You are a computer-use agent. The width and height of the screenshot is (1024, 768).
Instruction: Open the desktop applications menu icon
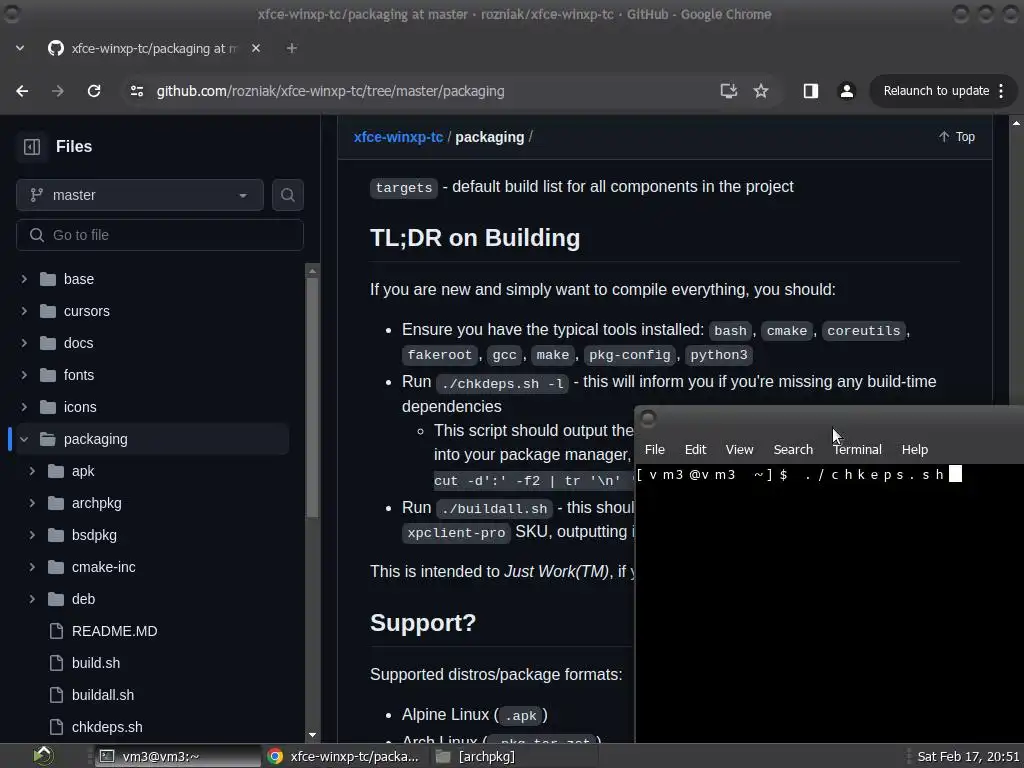pyautogui.click(x=43, y=756)
